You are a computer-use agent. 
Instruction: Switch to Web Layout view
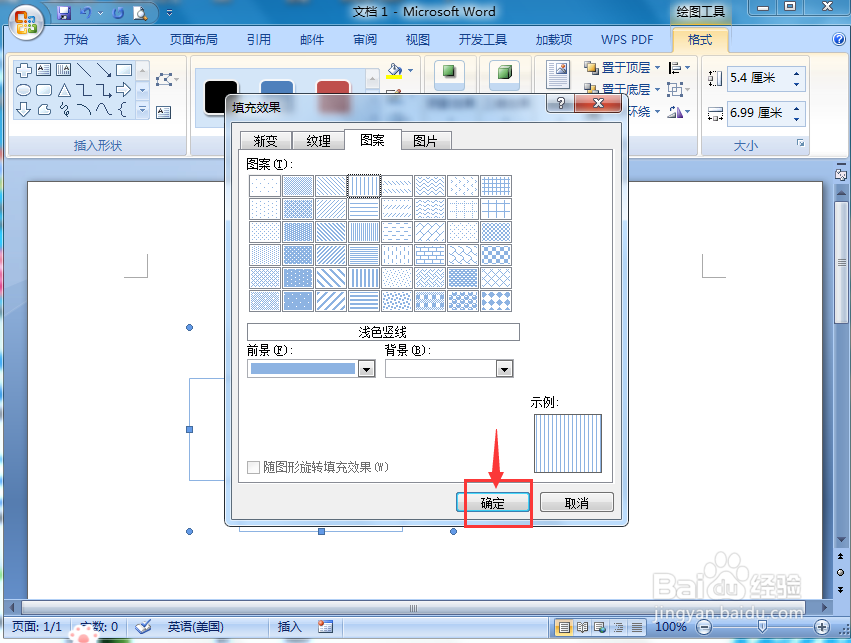tap(600, 627)
